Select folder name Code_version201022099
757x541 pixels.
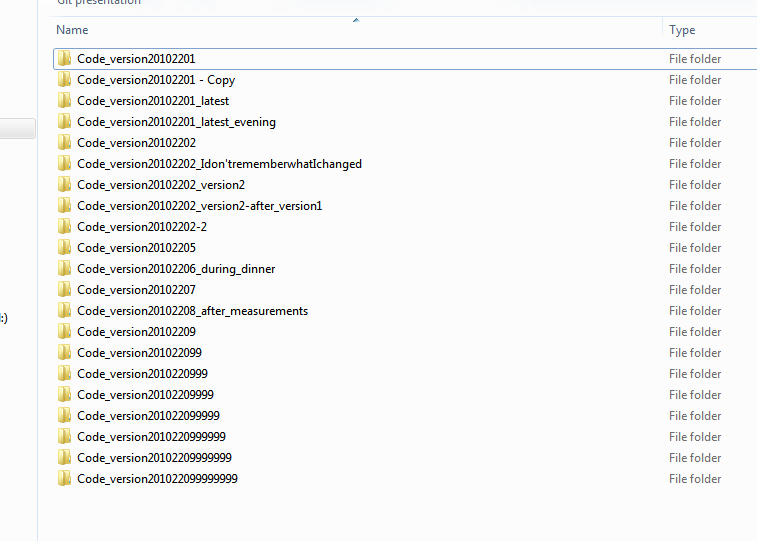click(140, 353)
